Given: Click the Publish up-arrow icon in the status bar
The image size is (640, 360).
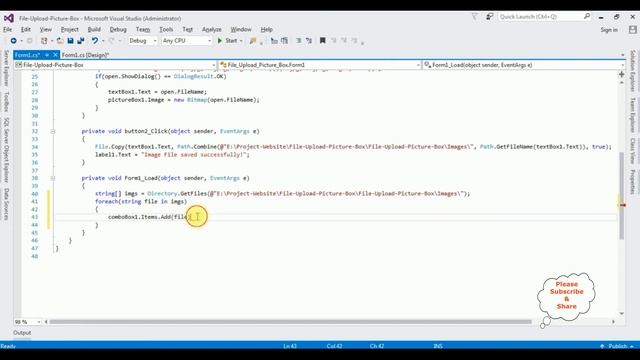Looking at the screenshot, I should click(602, 346).
